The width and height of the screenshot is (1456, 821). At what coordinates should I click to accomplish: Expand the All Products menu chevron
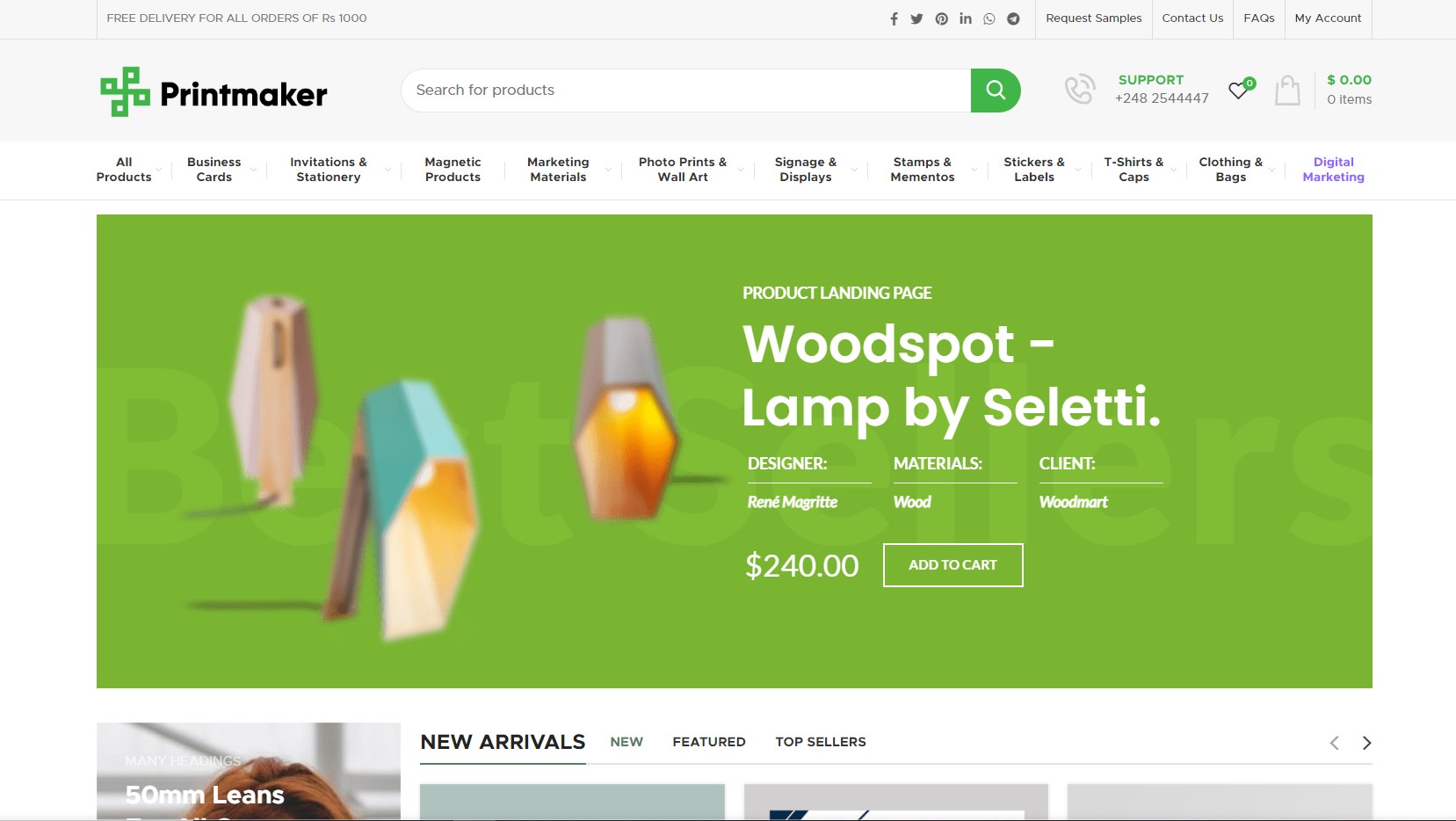158,170
